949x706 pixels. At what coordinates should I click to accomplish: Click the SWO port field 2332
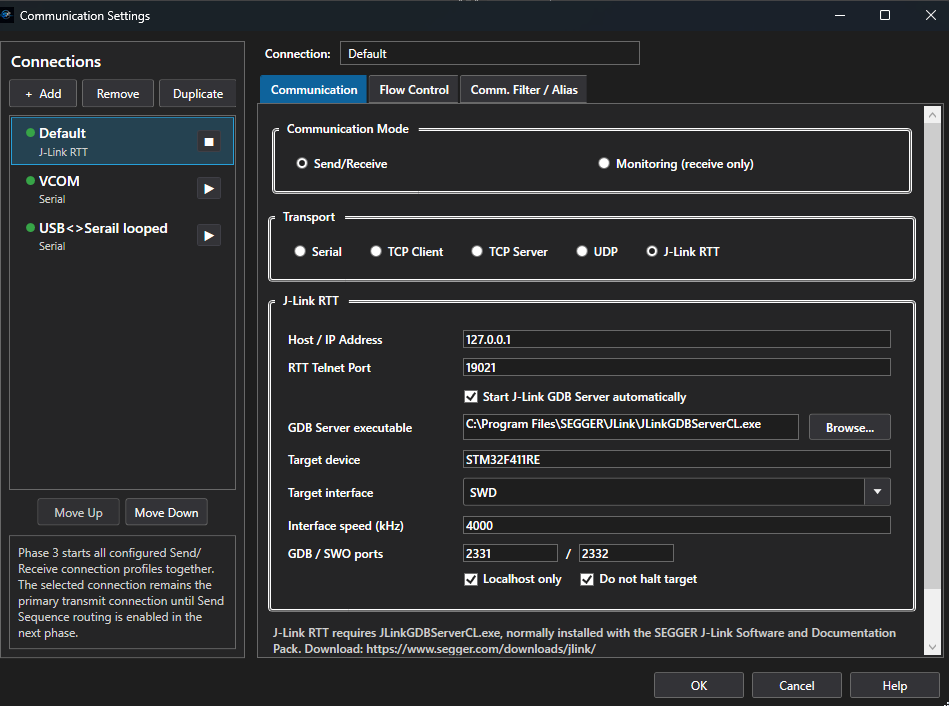click(626, 553)
